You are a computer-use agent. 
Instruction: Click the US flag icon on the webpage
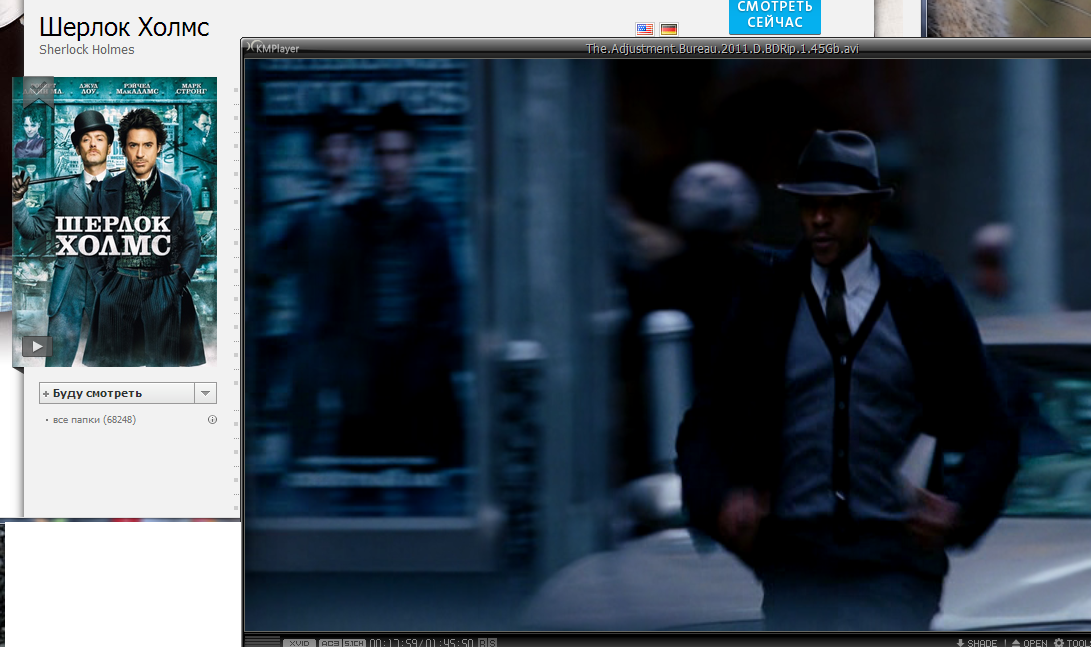point(645,29)
